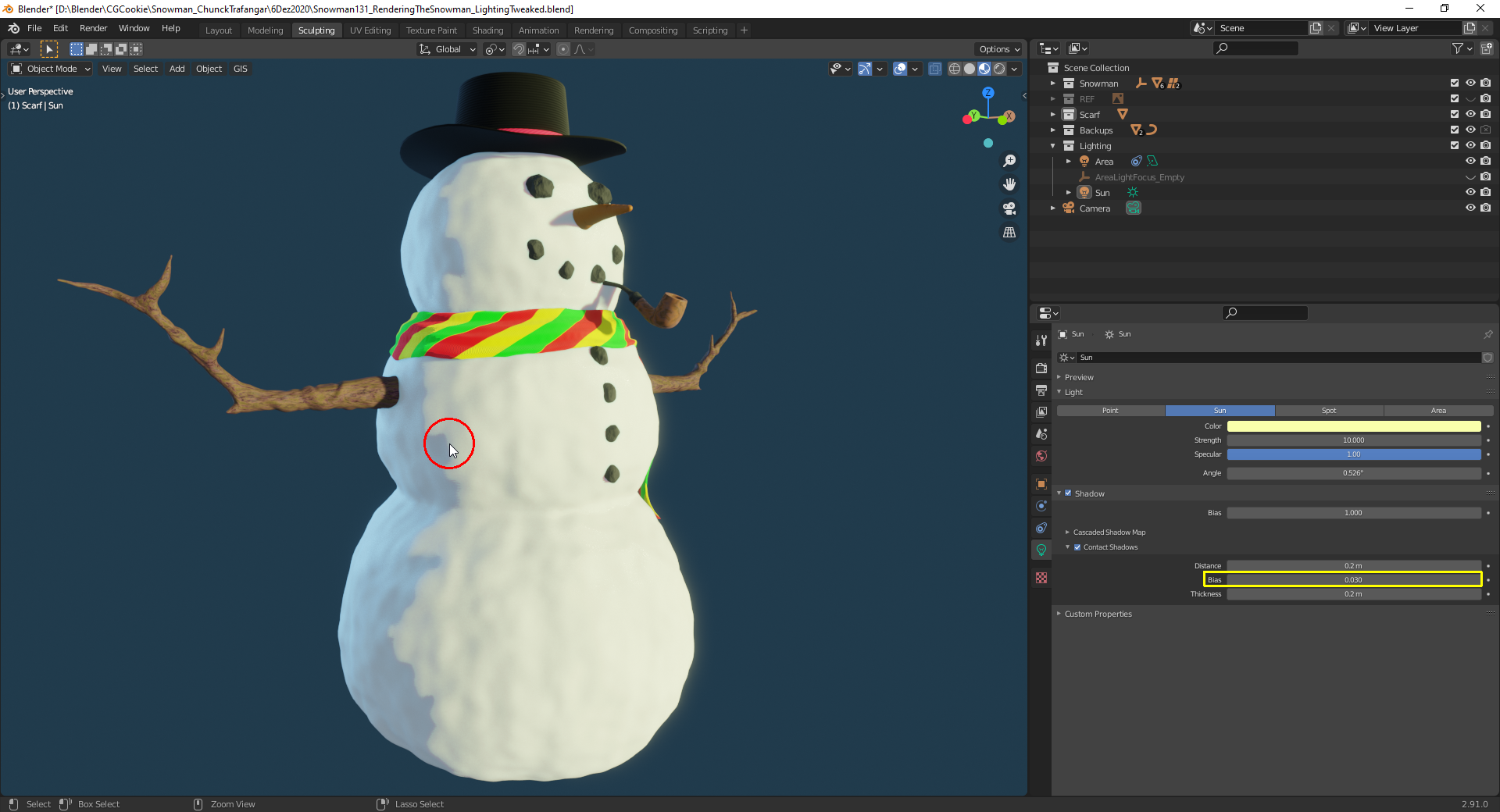Switch to the Shading workspace tab

[x=487, y=30]
